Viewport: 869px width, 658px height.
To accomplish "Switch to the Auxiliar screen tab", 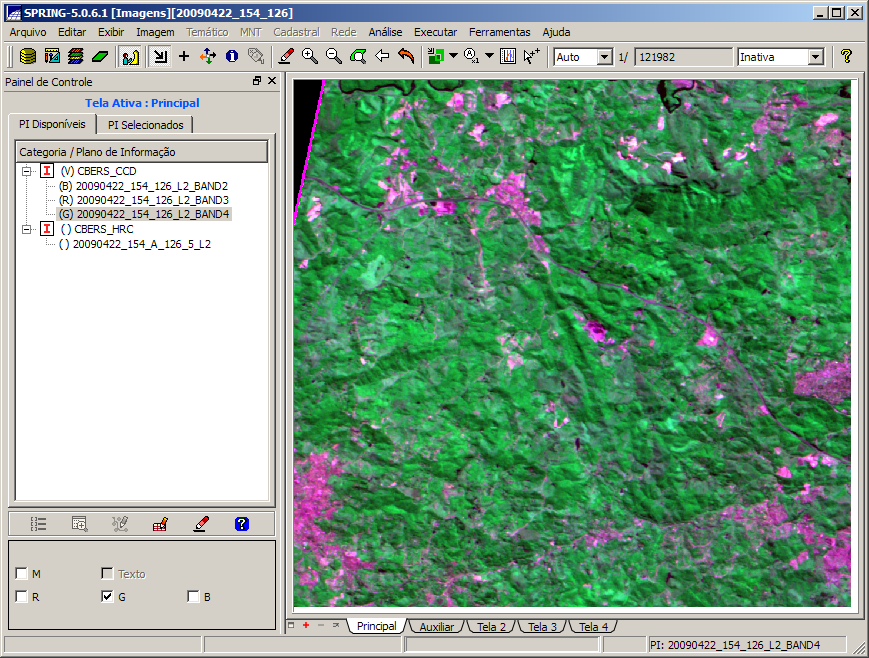I will [436, 627].
